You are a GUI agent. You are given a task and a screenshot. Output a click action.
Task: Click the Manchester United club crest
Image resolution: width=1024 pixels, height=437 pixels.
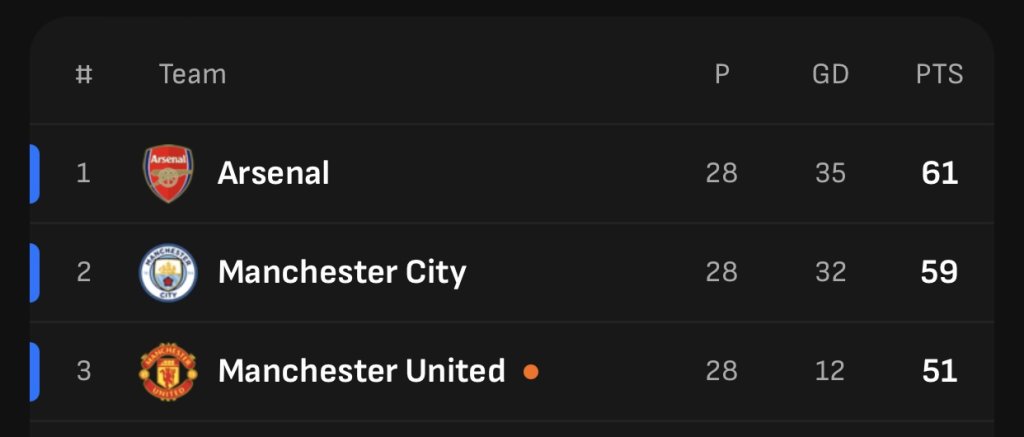[x=168, y=371]
